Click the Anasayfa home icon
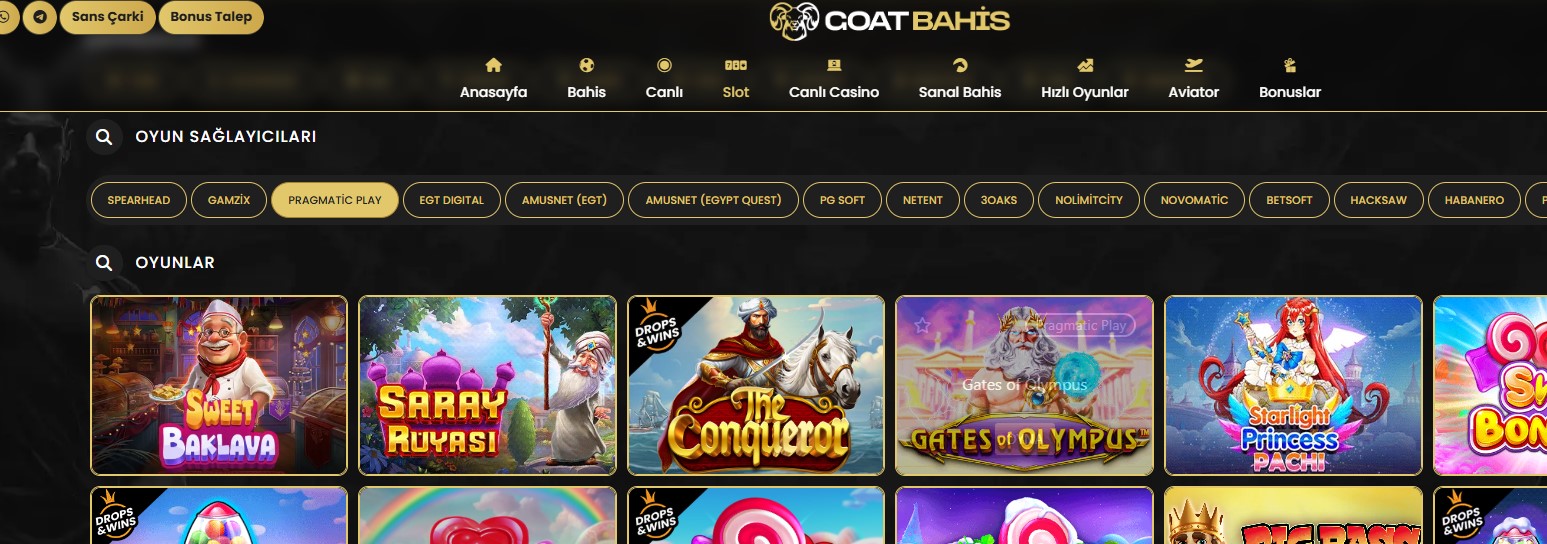 493,65
